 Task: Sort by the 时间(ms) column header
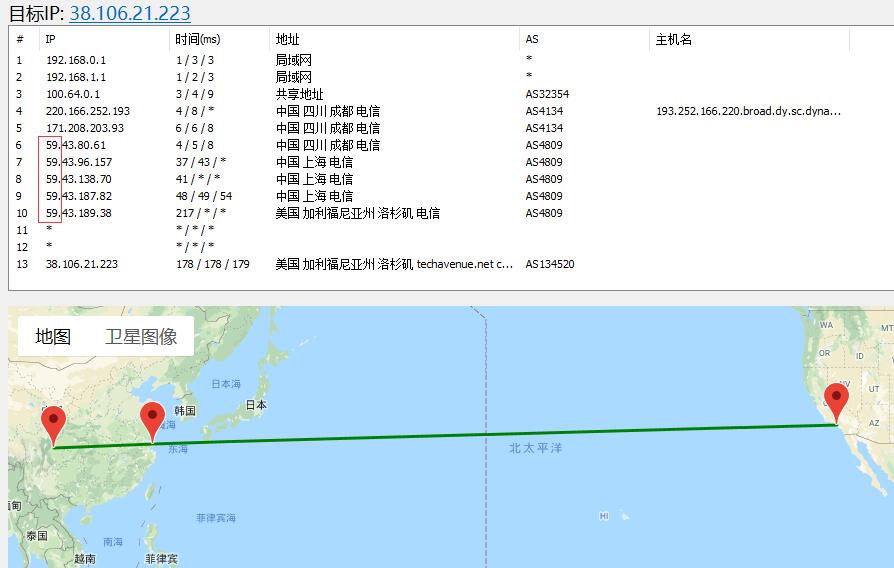(197, 39)
